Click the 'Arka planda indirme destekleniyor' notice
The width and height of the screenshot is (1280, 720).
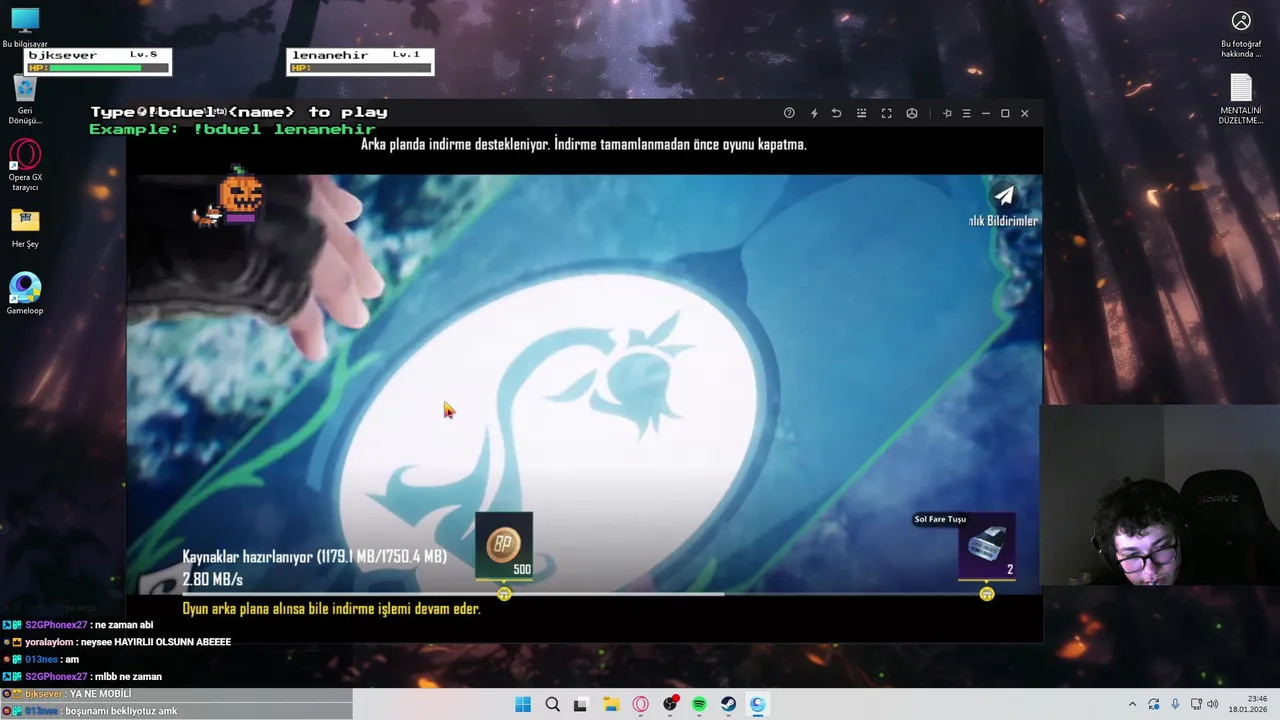(583, 144)
